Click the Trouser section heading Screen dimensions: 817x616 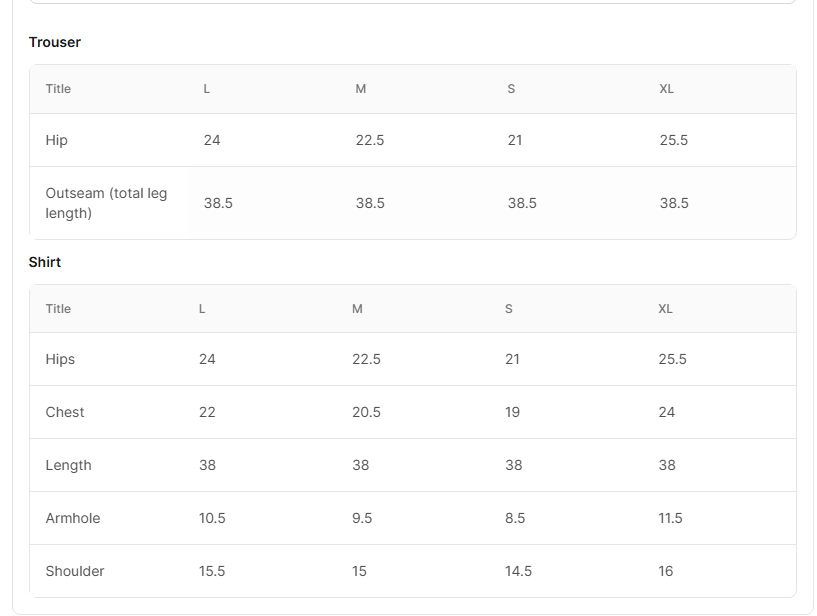pyautogui.click(x=55, y=42)
